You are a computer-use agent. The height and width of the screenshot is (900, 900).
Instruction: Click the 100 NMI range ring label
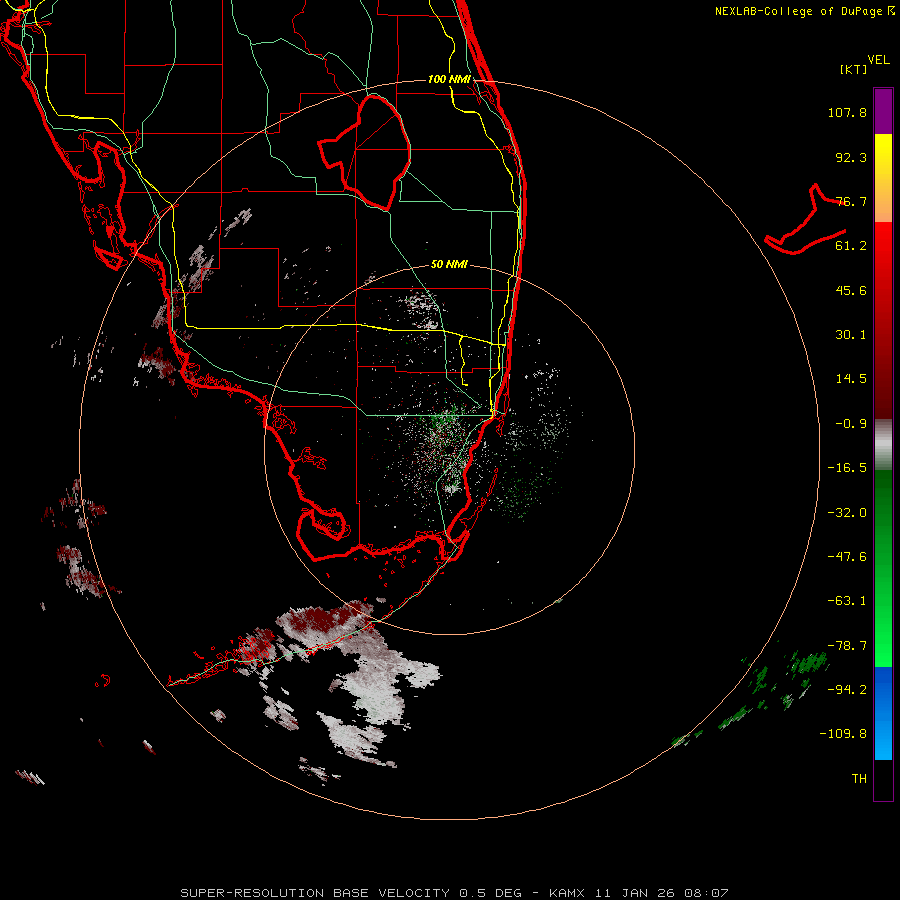[449, 79]
